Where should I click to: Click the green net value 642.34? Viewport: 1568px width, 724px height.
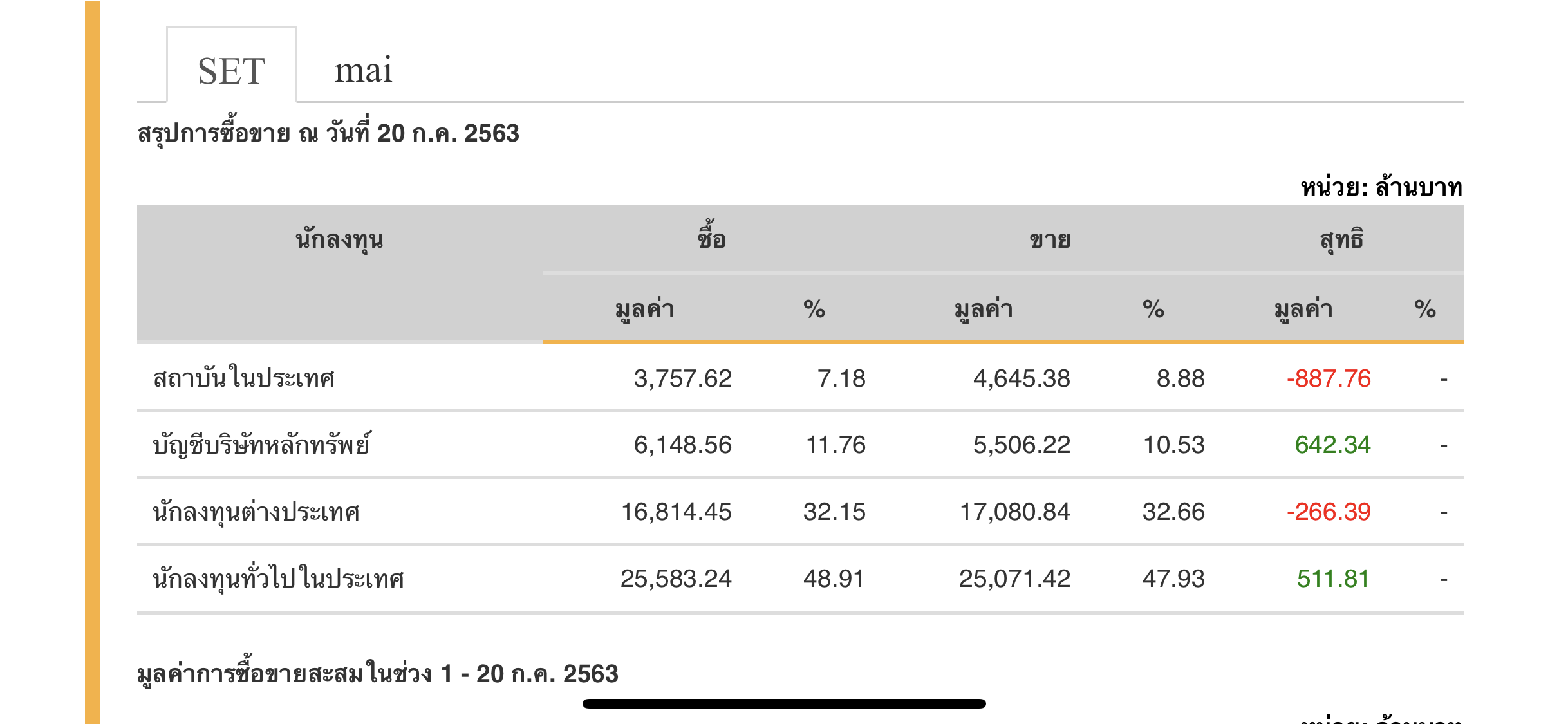coord(1332,445)
